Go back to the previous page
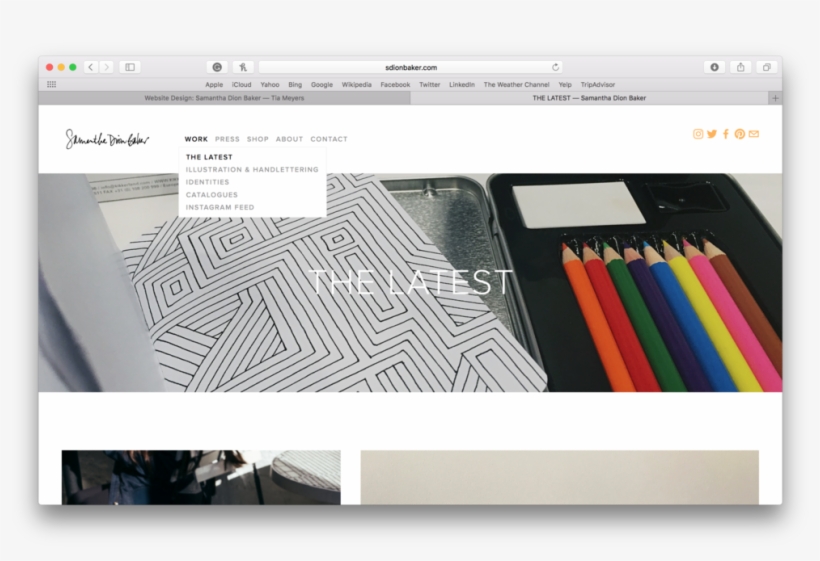This screenshot has height=561, width=820. coord(90,67)
